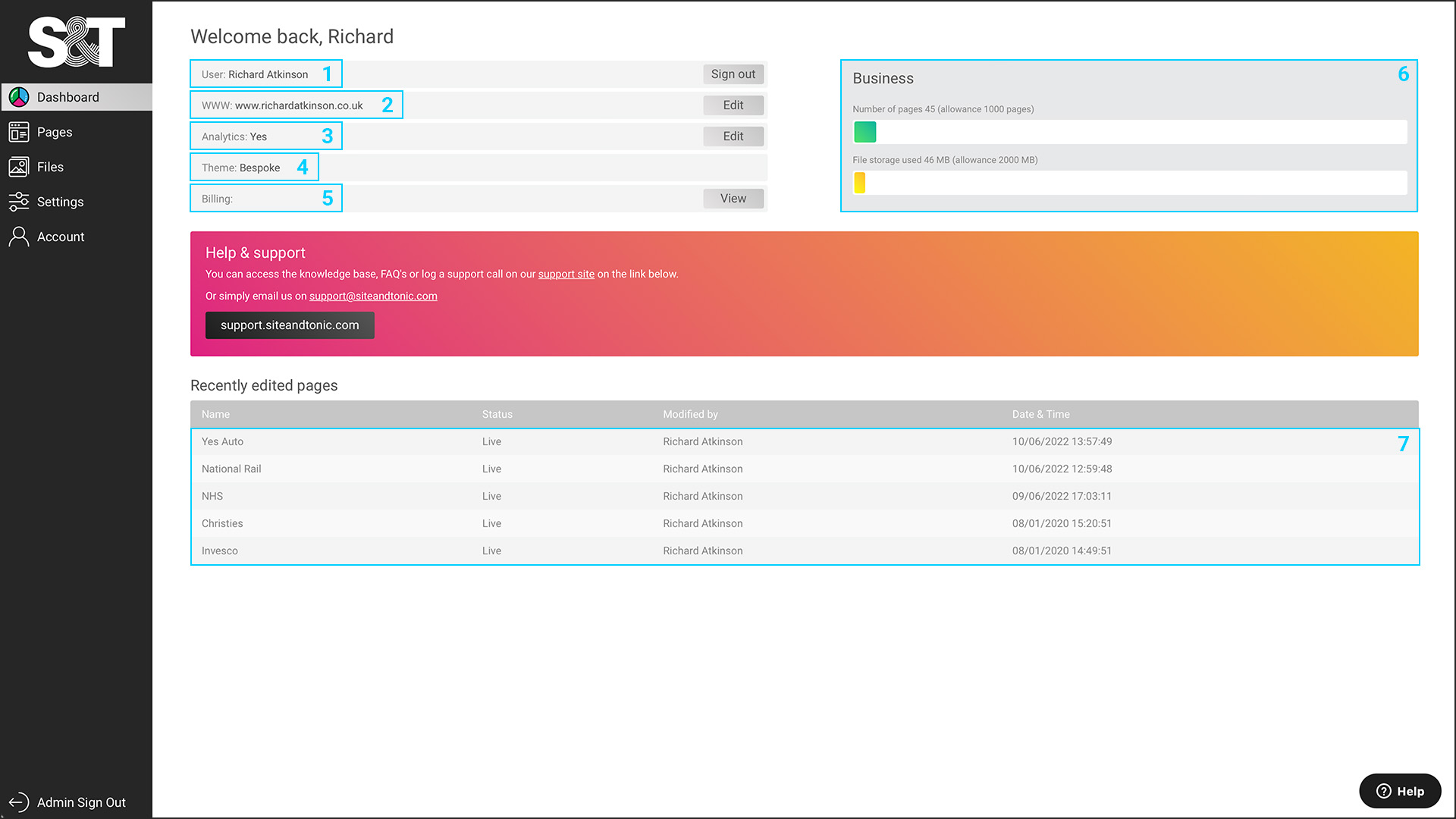This screenshot has width=1456, height=819.
Task: Click the support@siteandtonic.com email link
Action: (x=373, y=297)
